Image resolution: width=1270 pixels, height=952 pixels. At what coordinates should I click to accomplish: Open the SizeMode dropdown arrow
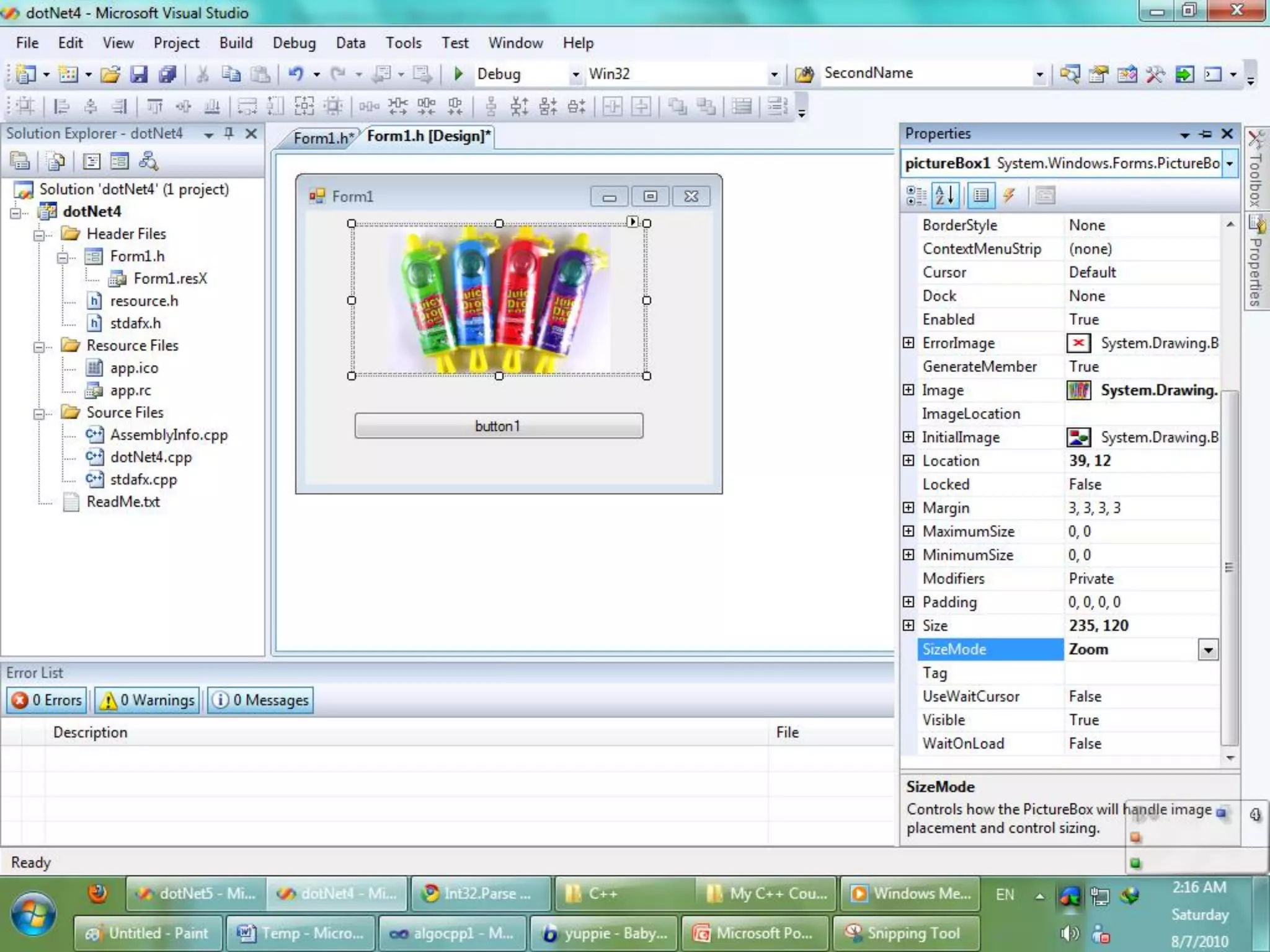(x=1207, y=650)
